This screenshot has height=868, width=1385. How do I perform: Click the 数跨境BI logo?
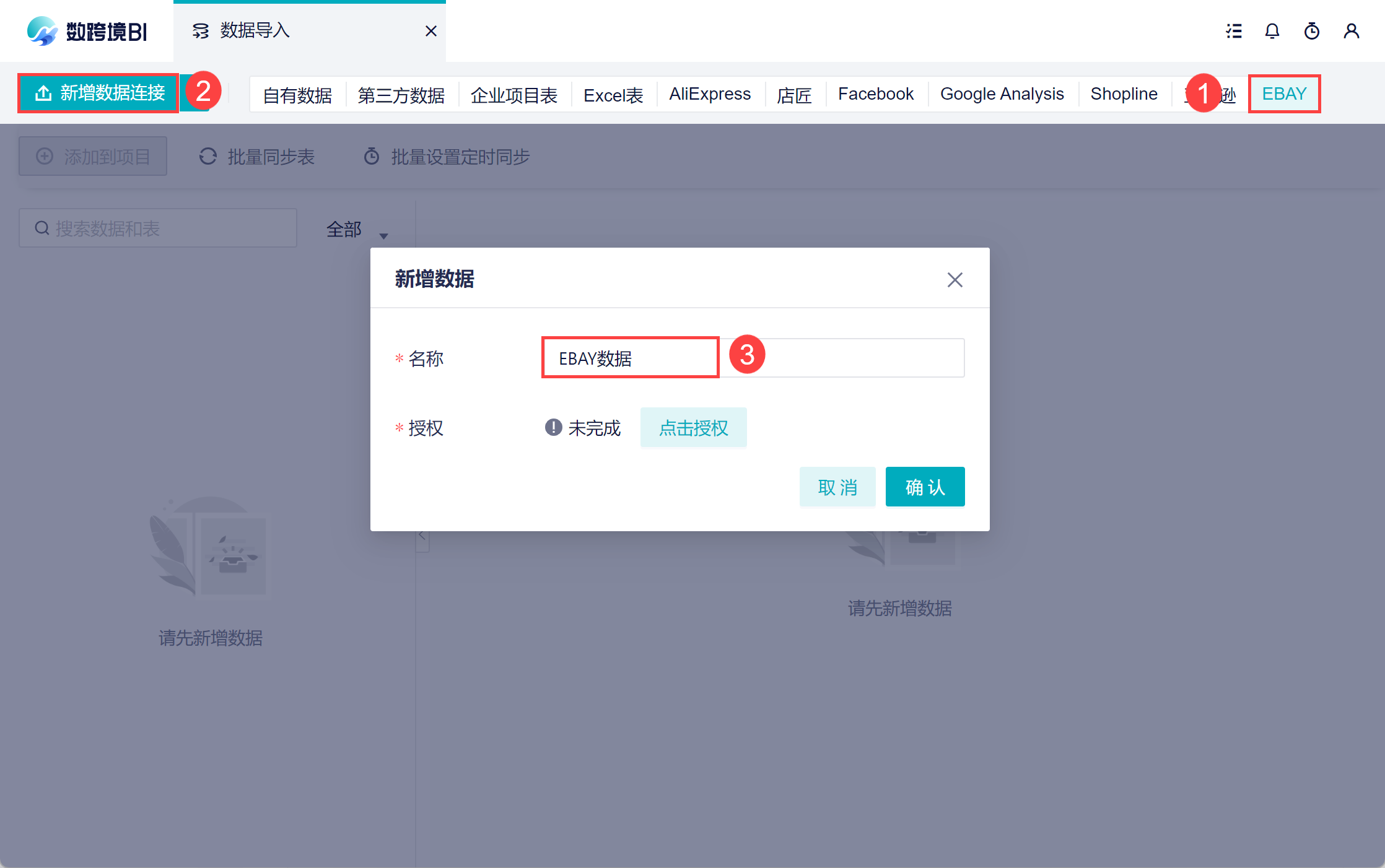(87, 31)
